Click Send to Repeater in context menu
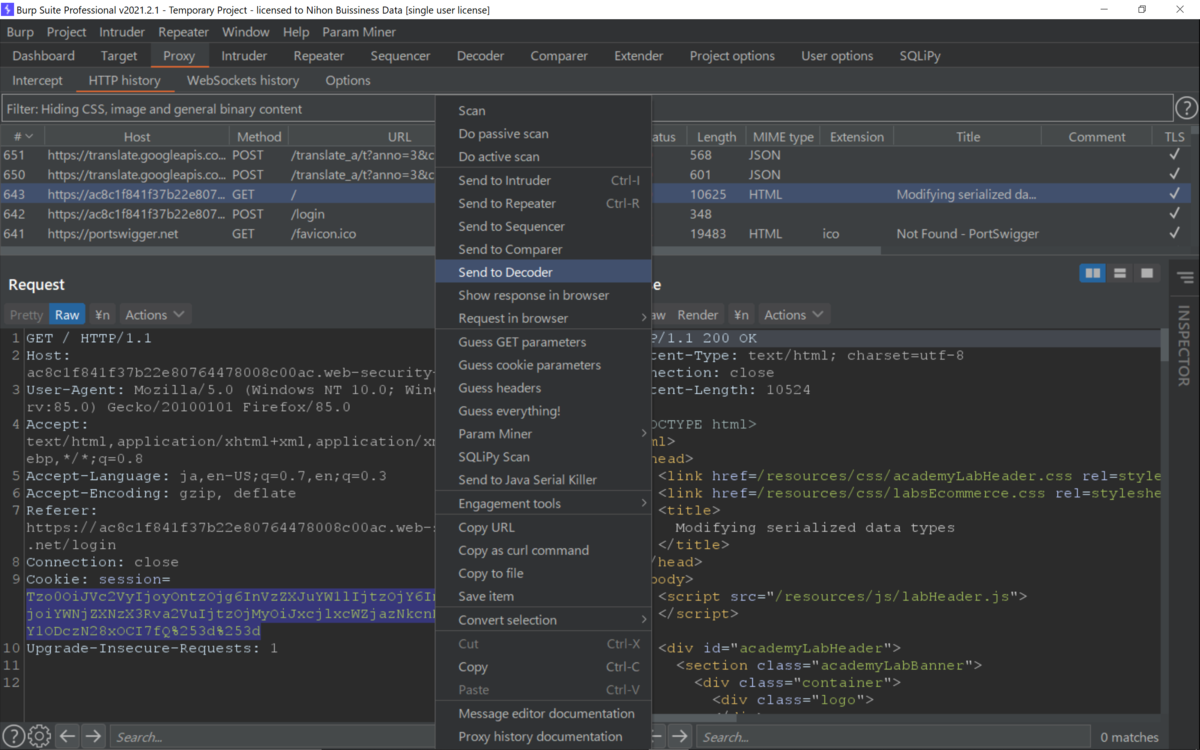1200x750 pixels. point(543,203)
